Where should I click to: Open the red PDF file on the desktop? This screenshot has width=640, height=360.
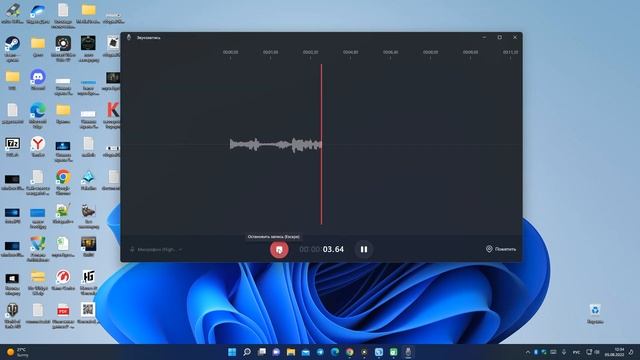(x=63, y=316)
